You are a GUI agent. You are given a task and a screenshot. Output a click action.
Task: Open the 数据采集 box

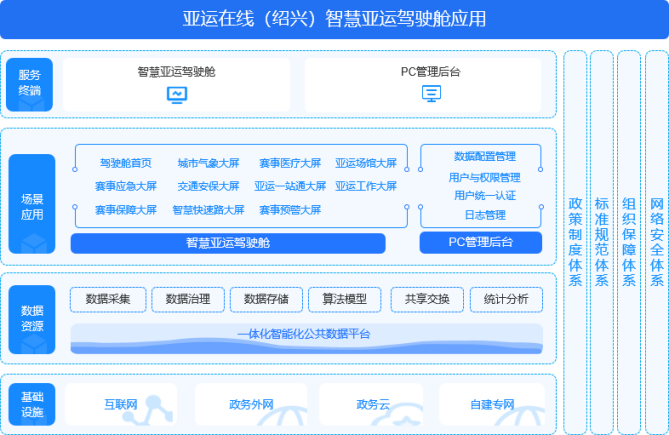coord(108,299)
